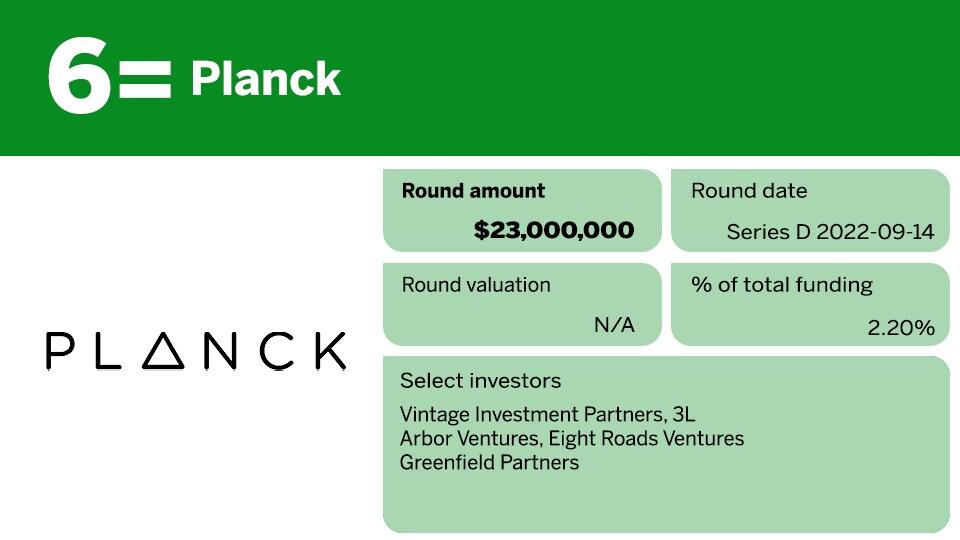Click the Round date label

(749, 191)
